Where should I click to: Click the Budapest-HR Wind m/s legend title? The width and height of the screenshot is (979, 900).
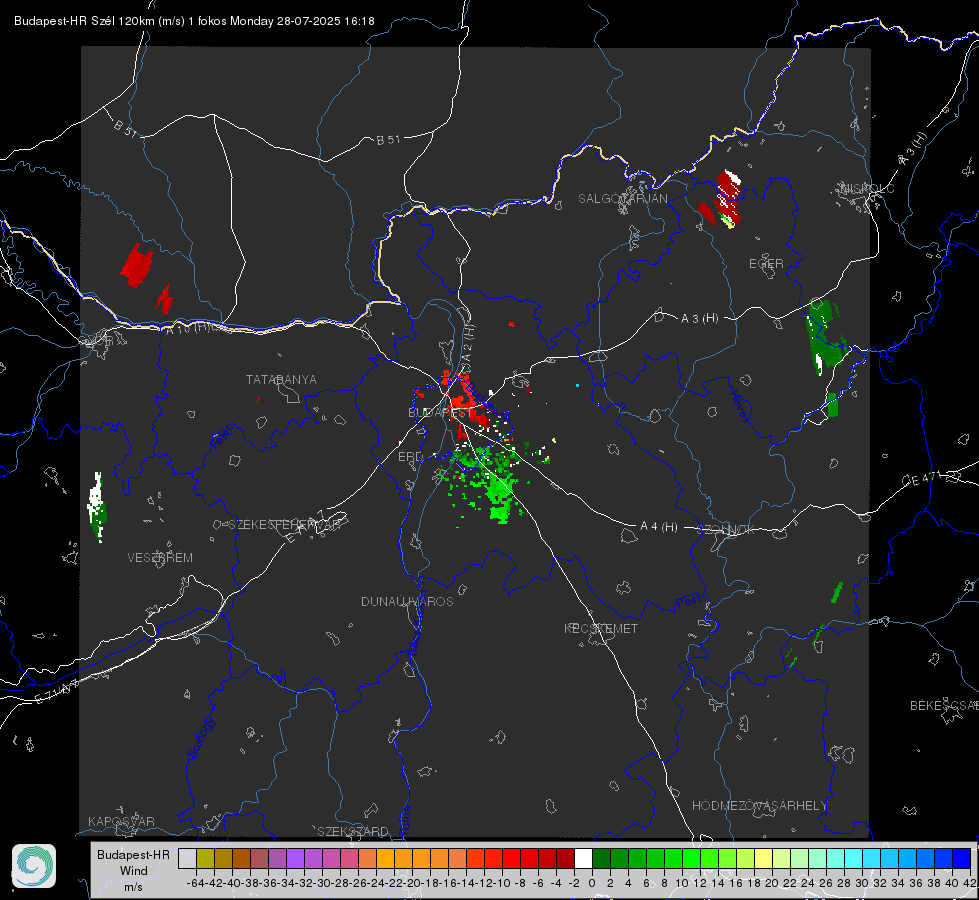(134, 870)
